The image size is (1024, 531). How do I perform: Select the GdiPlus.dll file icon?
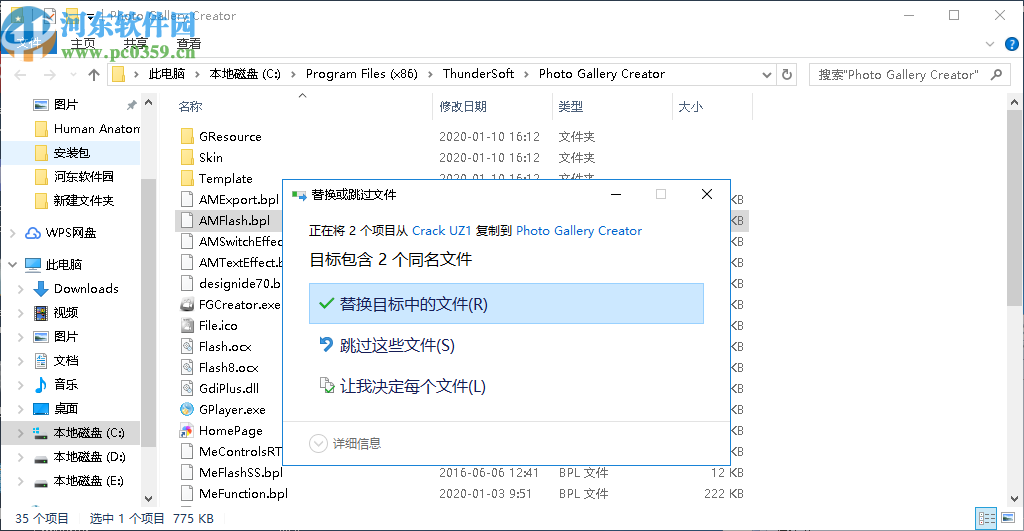(187, 388)
